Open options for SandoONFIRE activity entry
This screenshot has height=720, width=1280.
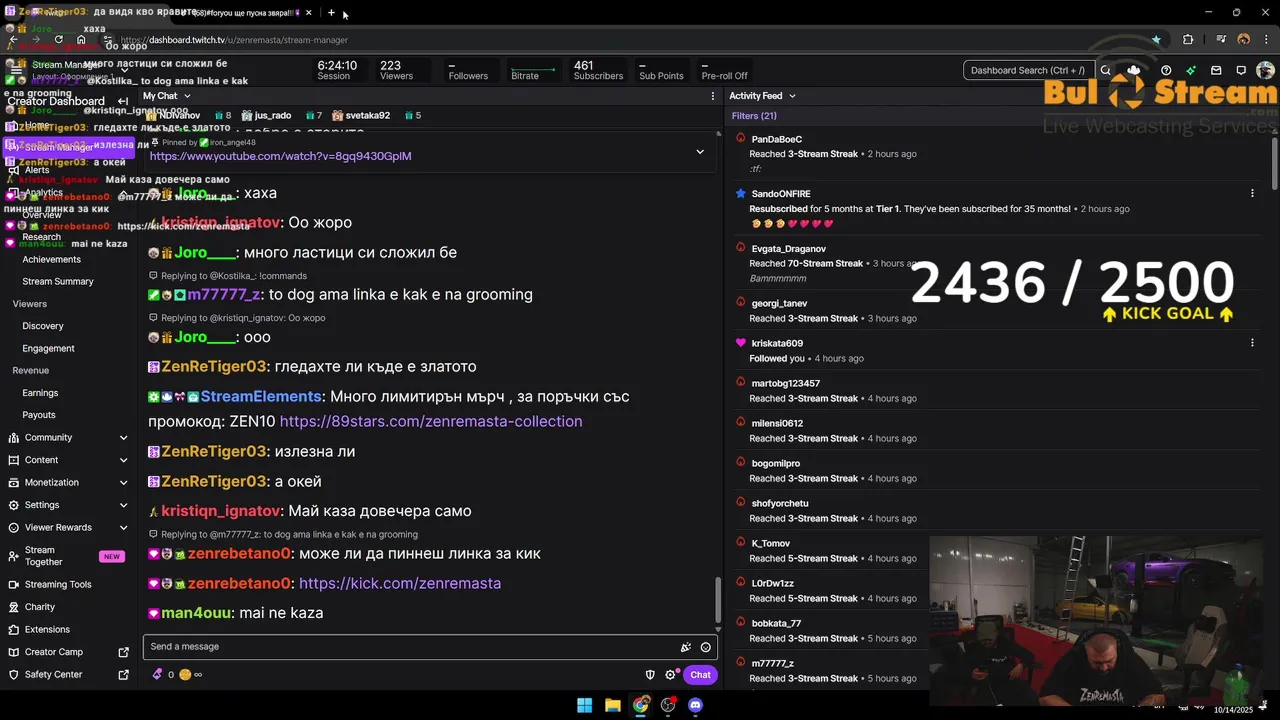tap(1252, 193)
